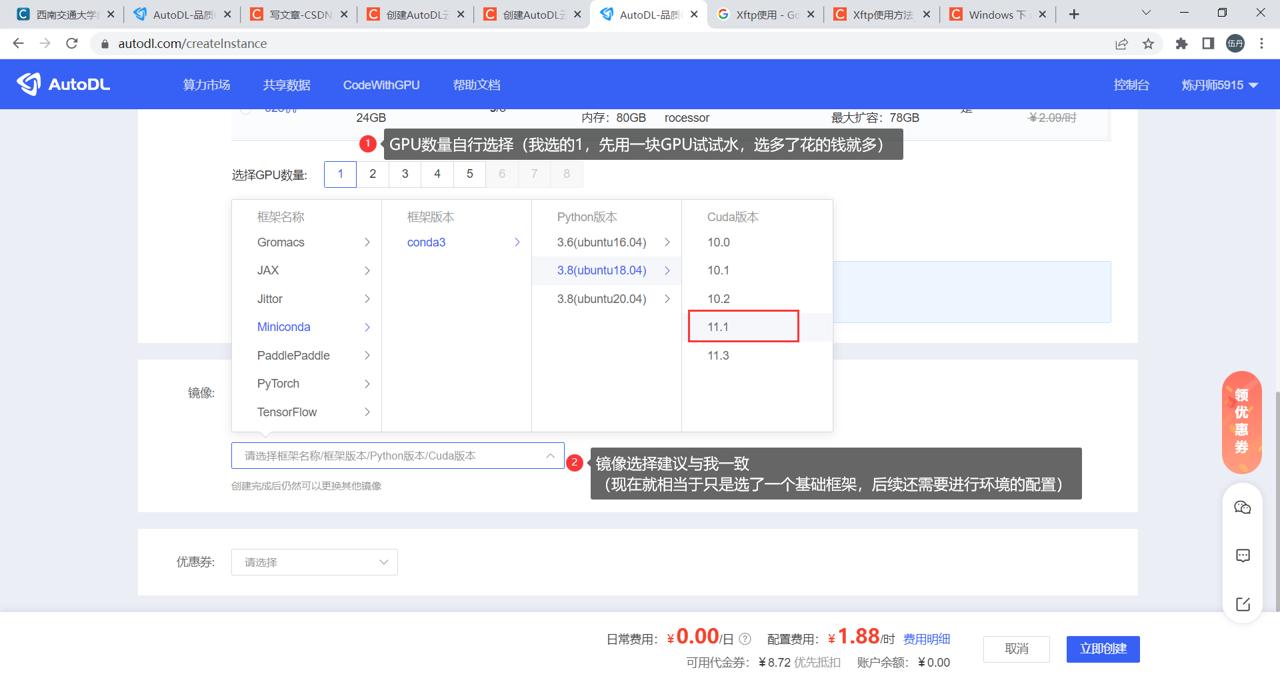Click the image selection cascader field

(x=398, y=455)
